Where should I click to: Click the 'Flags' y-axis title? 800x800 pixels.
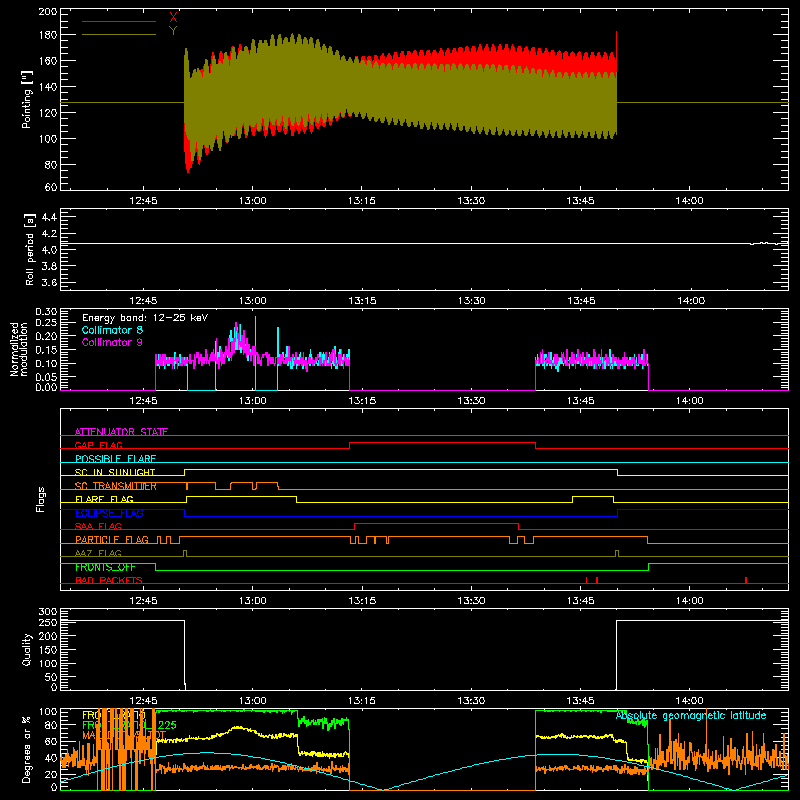pos(40,499)
